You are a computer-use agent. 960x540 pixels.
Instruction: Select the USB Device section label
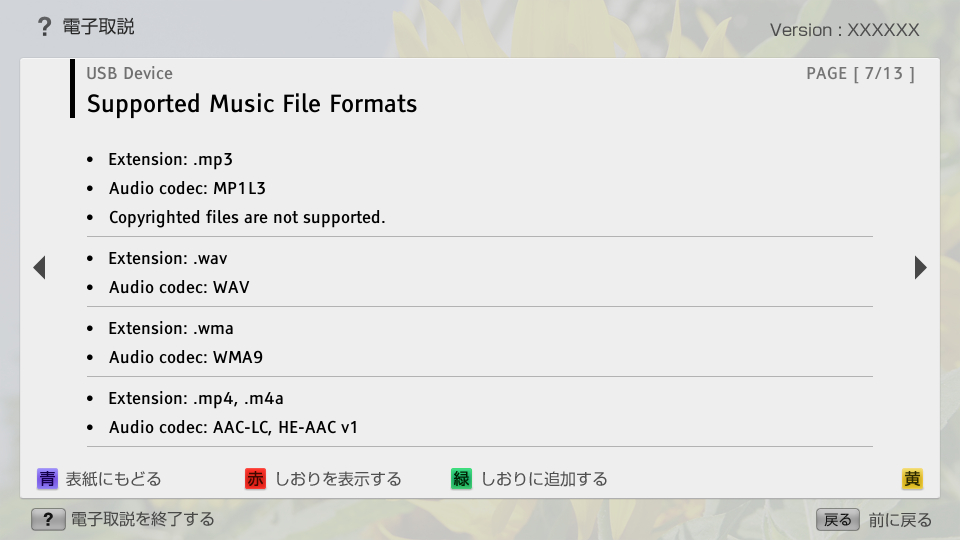coord(129,73)
